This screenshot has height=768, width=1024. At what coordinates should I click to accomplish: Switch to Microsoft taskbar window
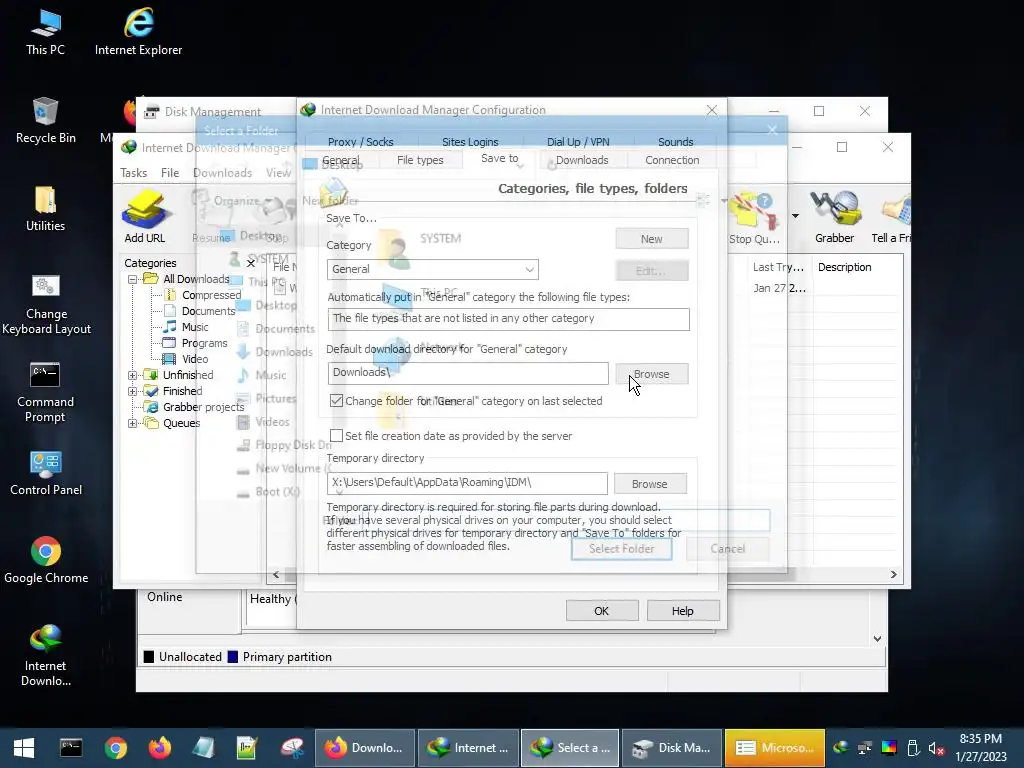pyautogui.click(x=775, y=748)
